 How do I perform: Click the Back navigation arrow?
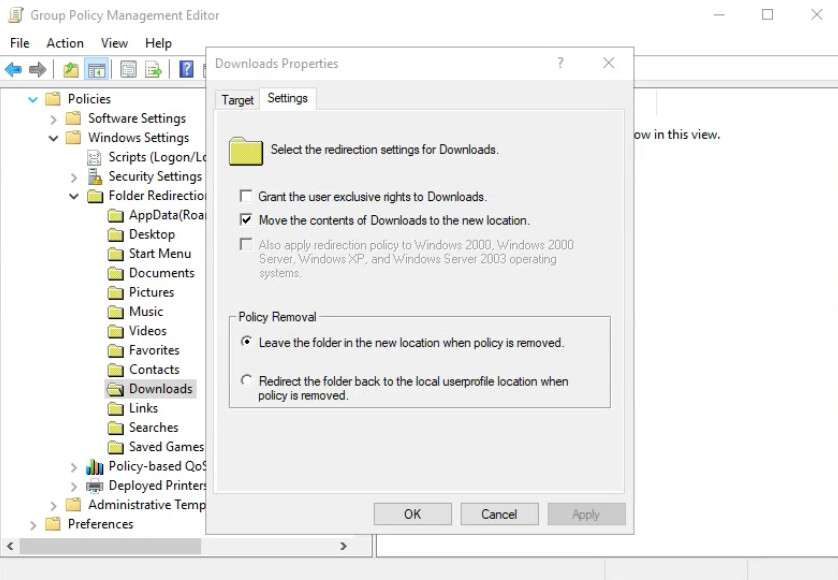coord(12,69)
